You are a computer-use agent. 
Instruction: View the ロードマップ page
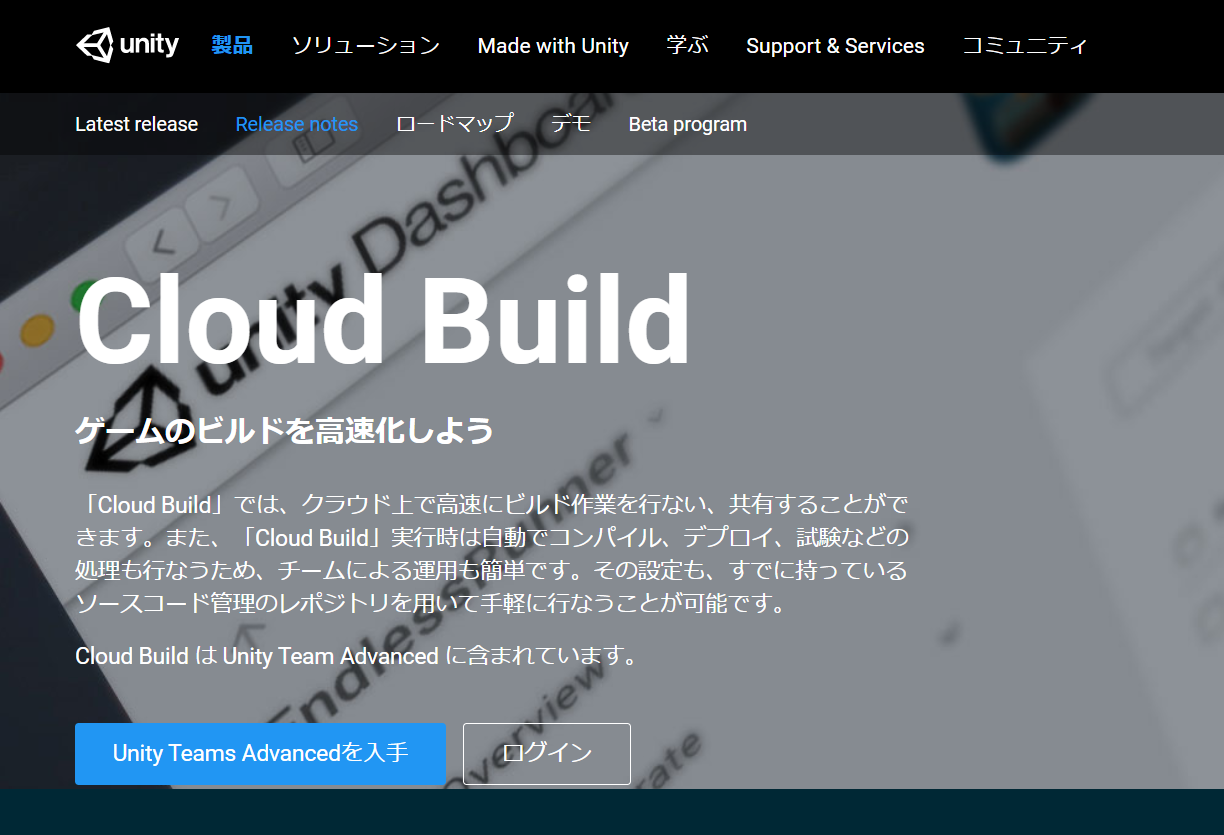click(x=454, y=124)
